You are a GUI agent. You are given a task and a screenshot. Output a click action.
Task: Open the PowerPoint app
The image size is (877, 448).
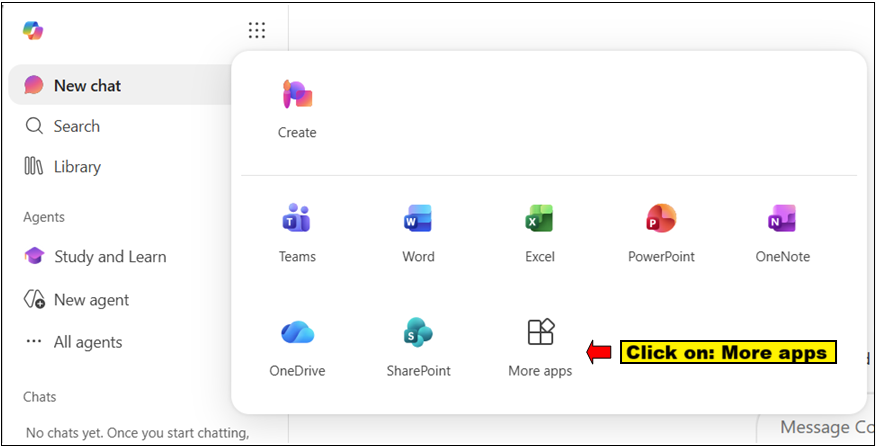click(x=661, y=233)
